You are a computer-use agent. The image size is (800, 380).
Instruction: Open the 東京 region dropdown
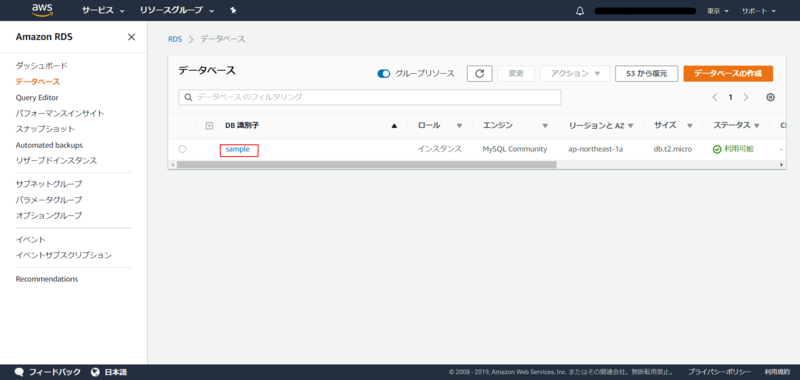click(717, 11)
